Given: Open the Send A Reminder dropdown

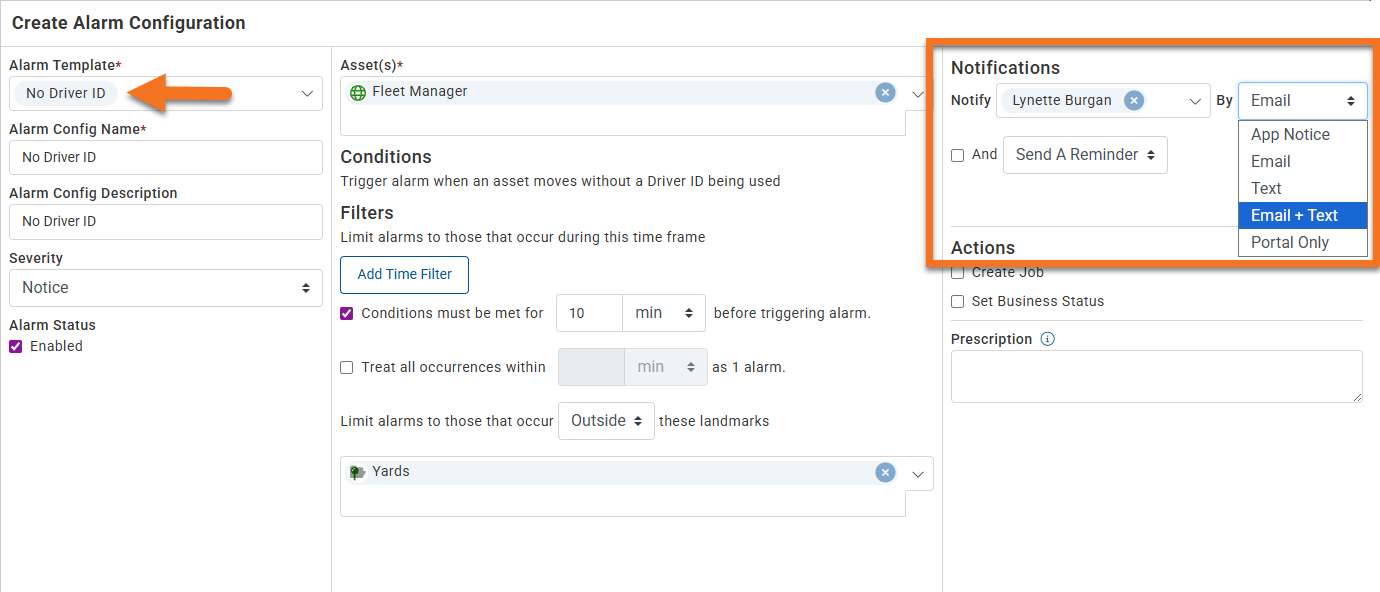Looking at the screenshot, I should click(x=1085, y=155).
